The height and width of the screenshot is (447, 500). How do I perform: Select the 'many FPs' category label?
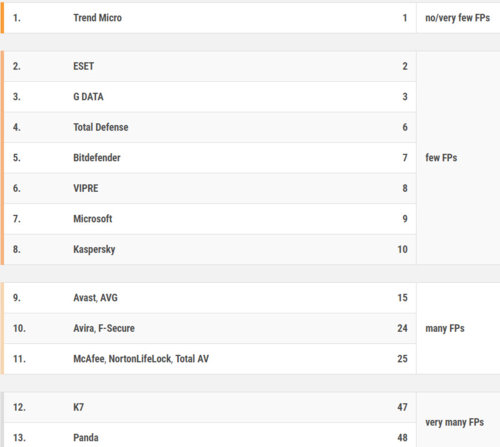(x=445, y=329)
